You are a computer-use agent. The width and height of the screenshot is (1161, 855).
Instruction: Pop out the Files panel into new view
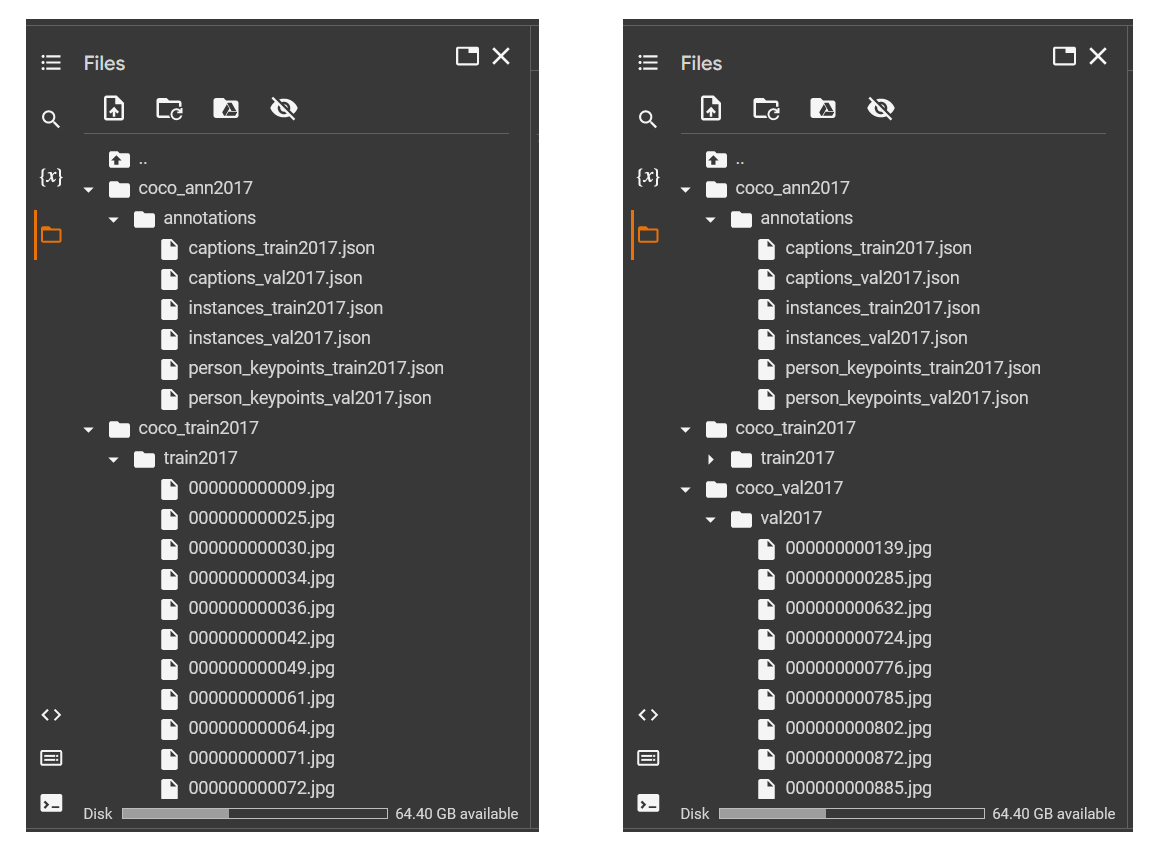click(467, 56)
